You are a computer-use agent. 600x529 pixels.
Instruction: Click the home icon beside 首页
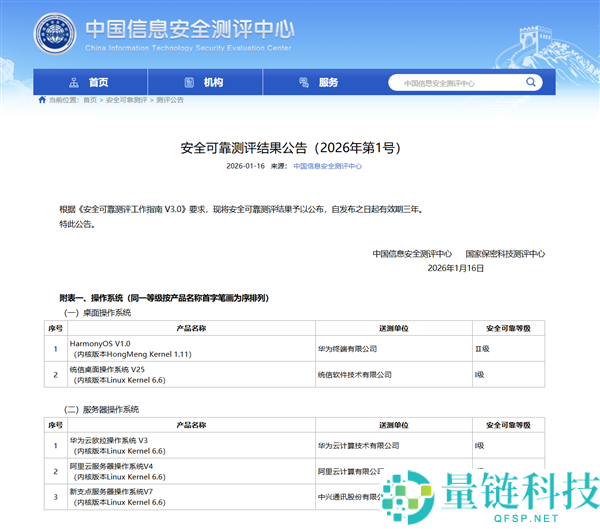74,83
